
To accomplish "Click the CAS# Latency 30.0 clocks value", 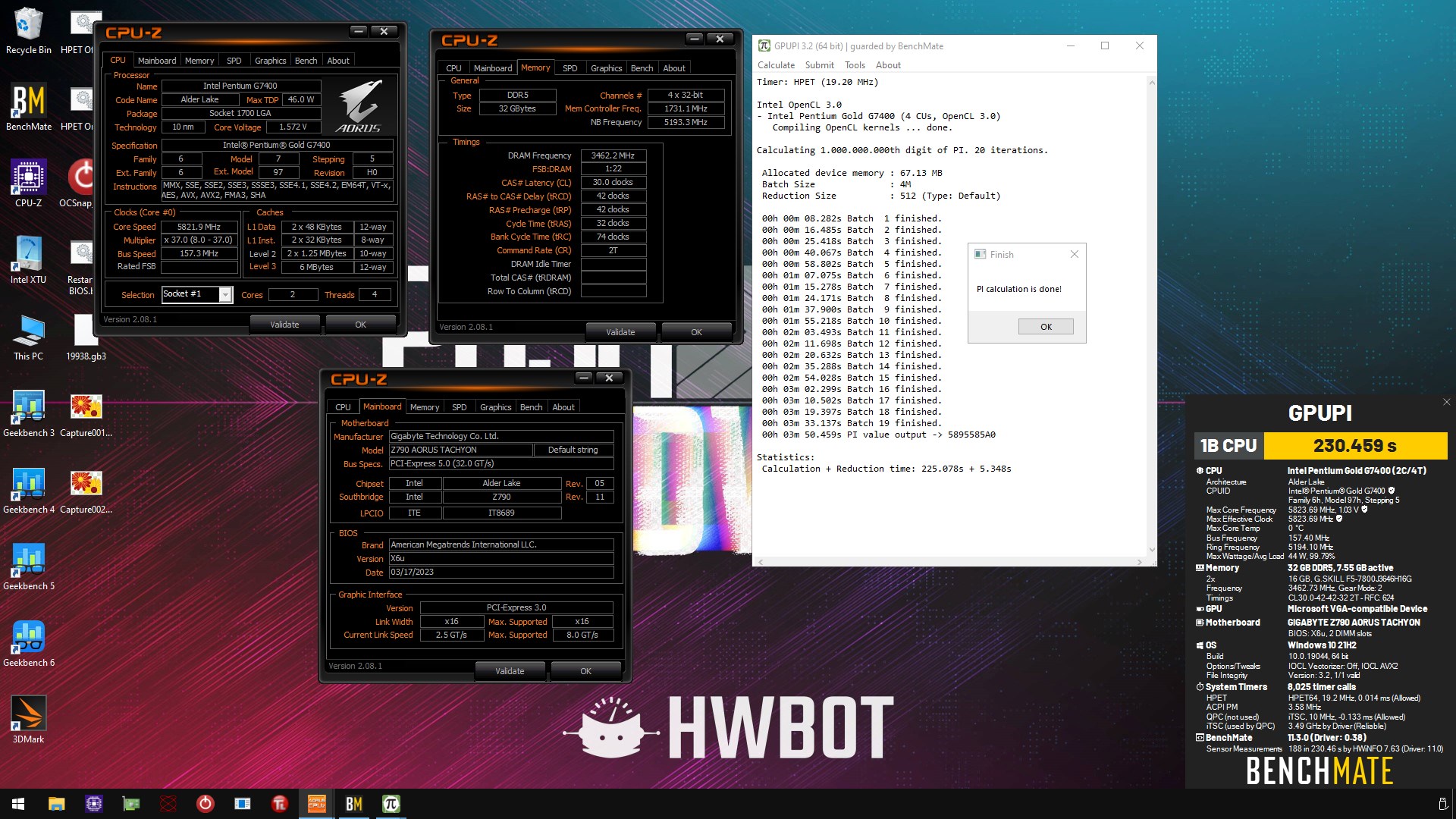I will pos(613,182).
